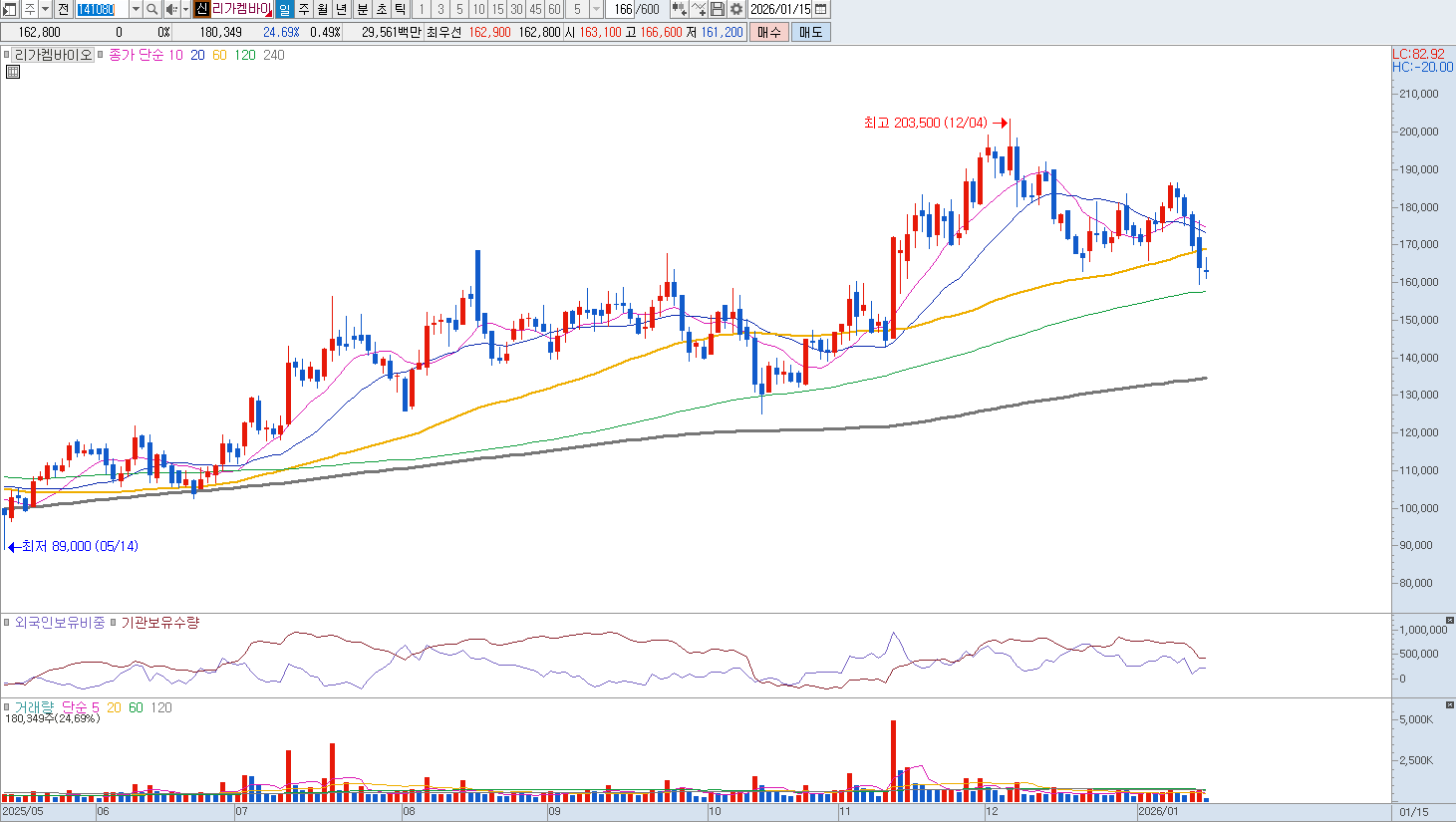1456x822 pixels.
Task: Switch chart to 주 (weekly) period
Action: (x=304, y=9)
